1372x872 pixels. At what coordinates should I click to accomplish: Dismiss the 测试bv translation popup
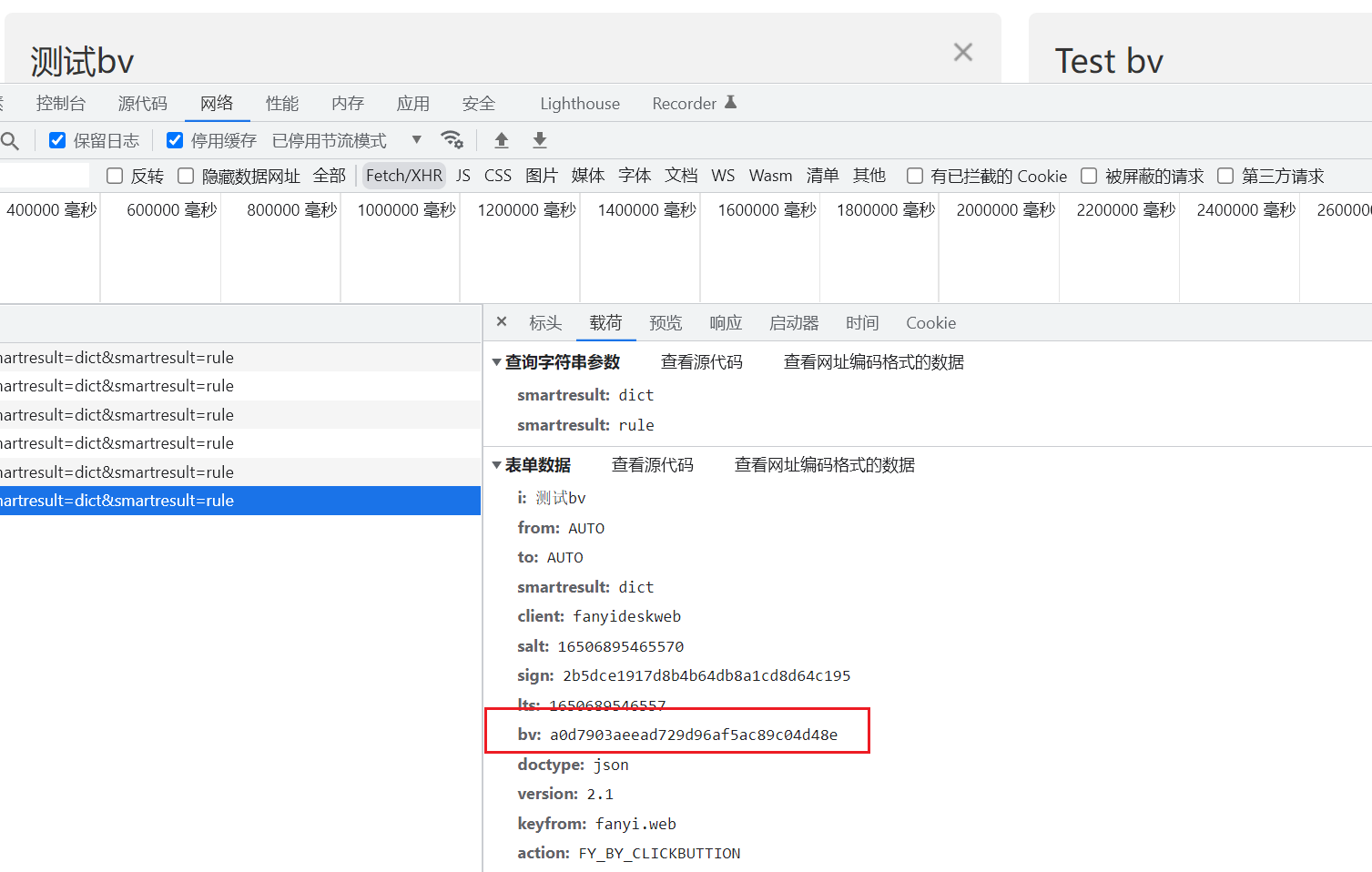(x=962, y=52)
